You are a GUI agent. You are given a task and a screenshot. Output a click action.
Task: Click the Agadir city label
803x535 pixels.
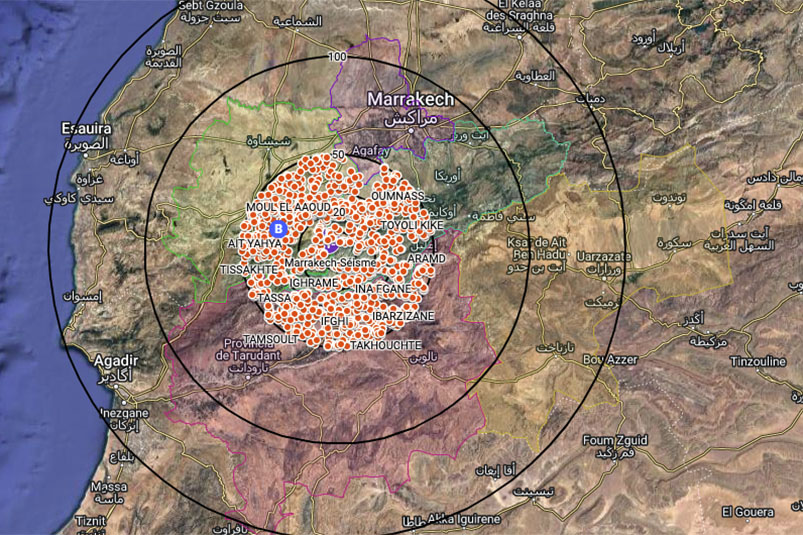[x=116, y=361]
